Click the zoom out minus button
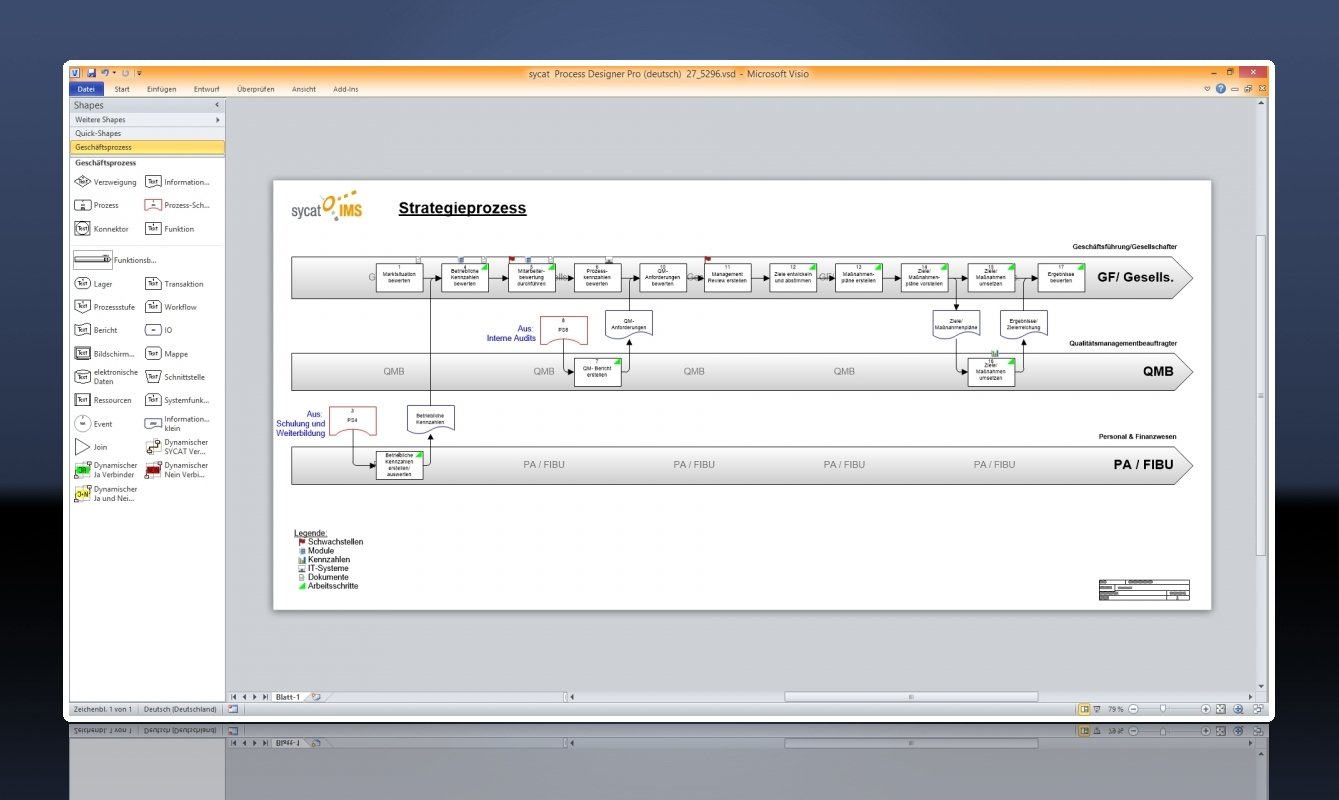 point(1133,709)
